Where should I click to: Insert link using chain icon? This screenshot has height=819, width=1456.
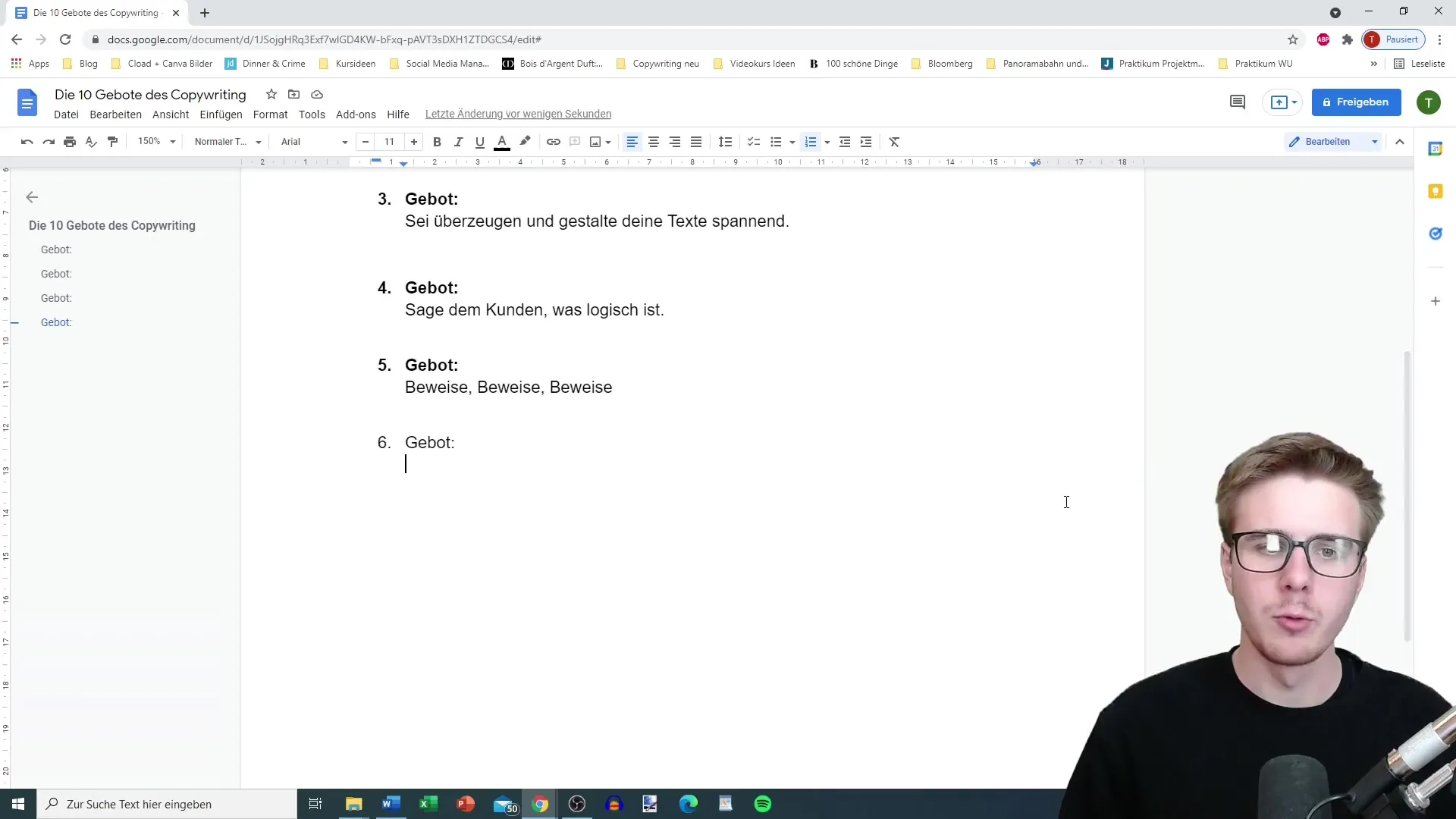coord(554,142)
